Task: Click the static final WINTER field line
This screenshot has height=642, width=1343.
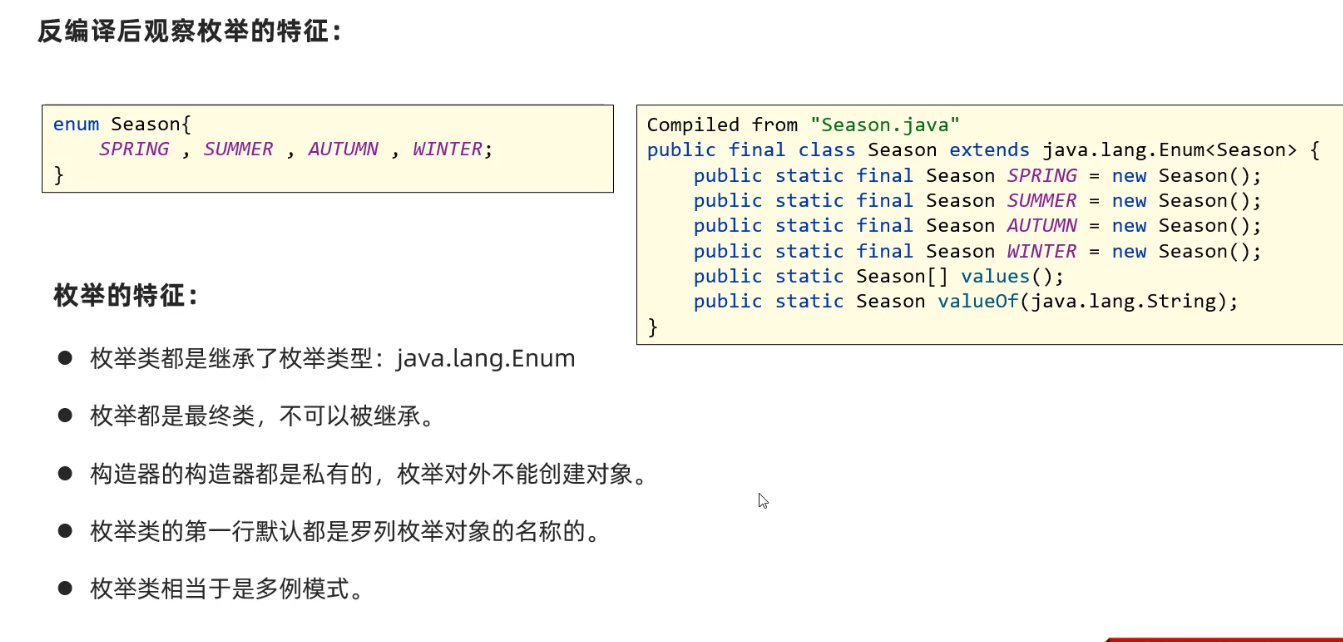Action: [977, 251]
